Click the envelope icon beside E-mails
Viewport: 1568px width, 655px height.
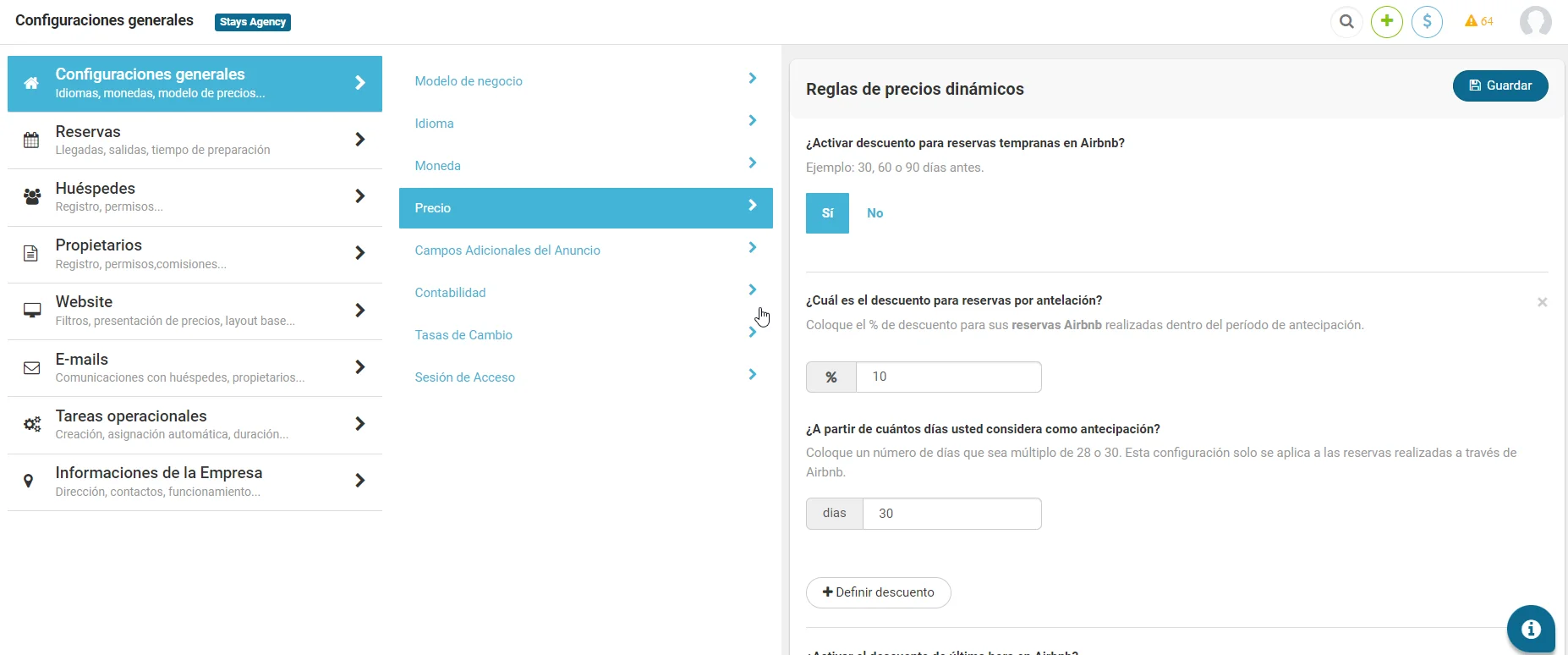click(32, 368)
